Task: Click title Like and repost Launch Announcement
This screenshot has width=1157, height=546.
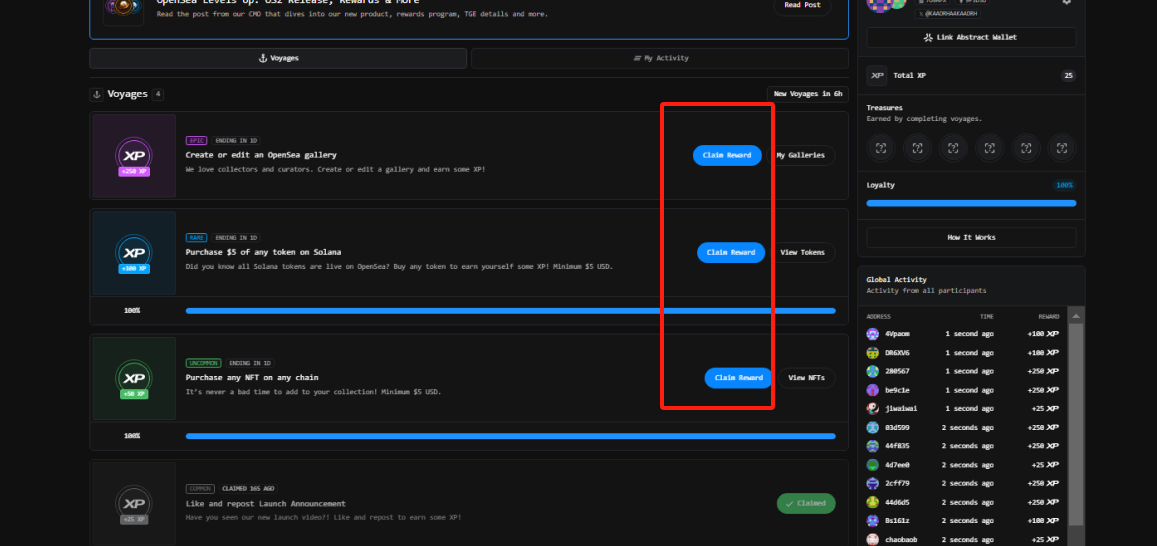Action: click(266, 503)
